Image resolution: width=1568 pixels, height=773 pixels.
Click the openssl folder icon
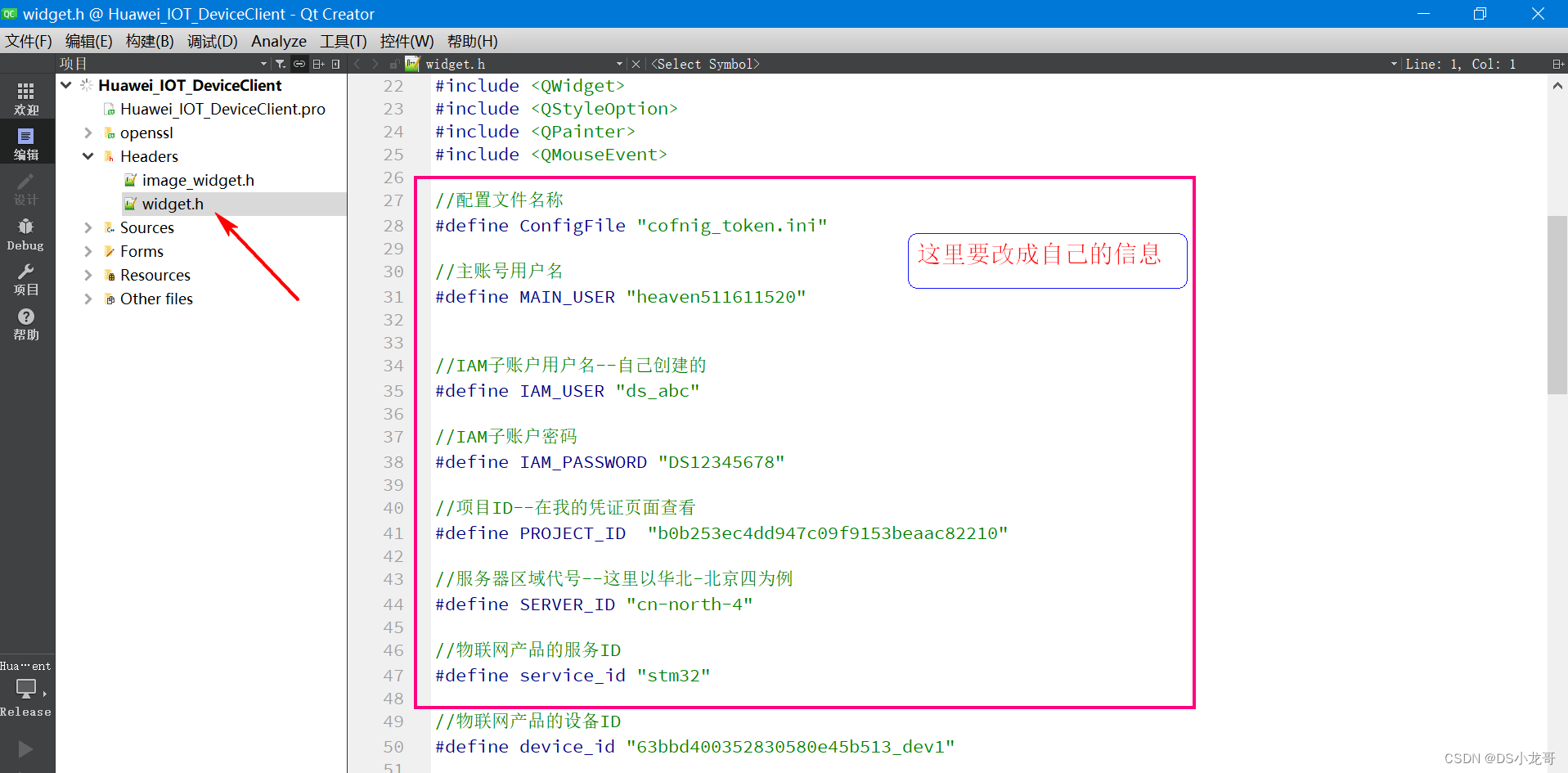(110, 133)
